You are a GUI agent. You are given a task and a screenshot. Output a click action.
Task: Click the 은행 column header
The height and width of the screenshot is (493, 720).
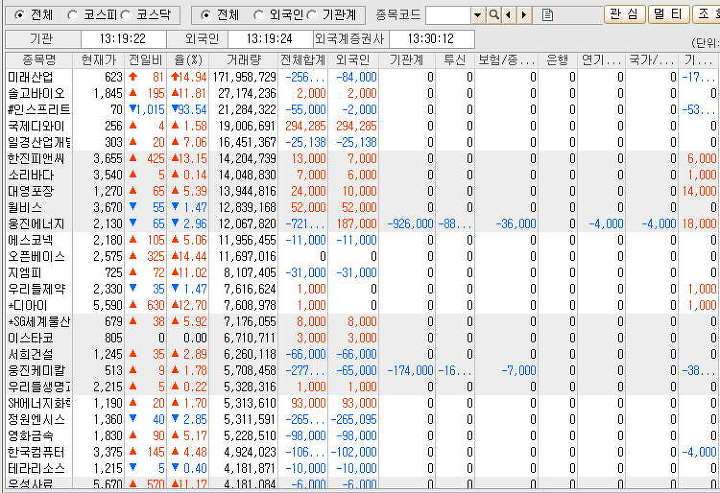pos(557,60)
